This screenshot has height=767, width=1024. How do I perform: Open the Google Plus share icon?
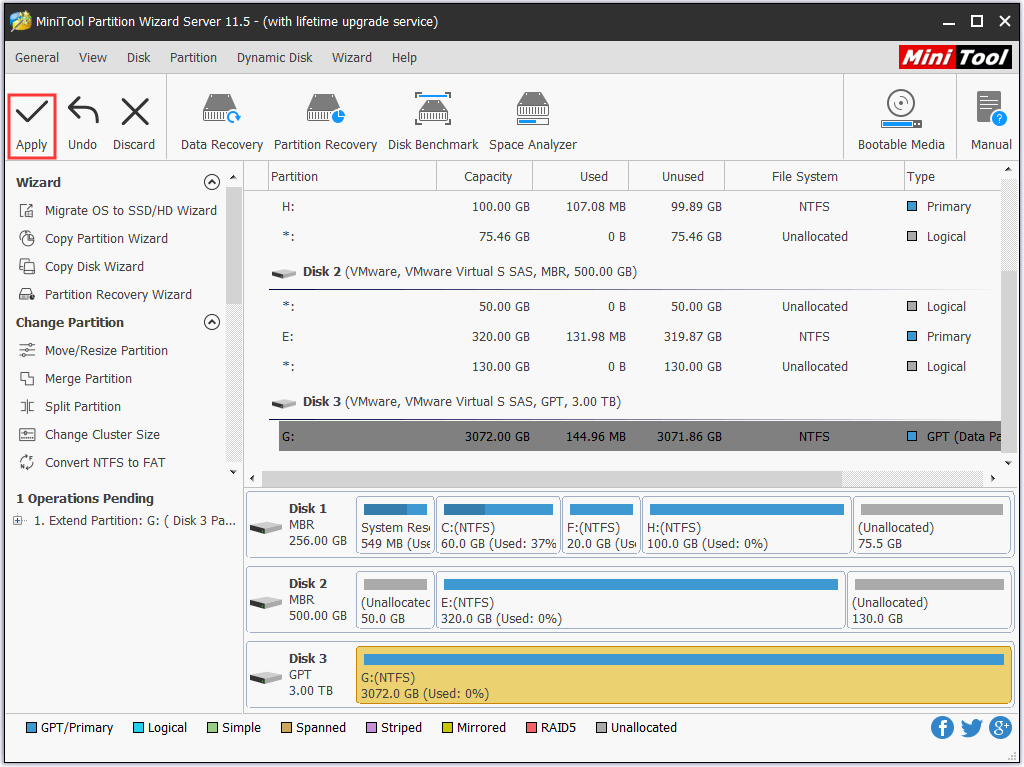point(1000,727)
